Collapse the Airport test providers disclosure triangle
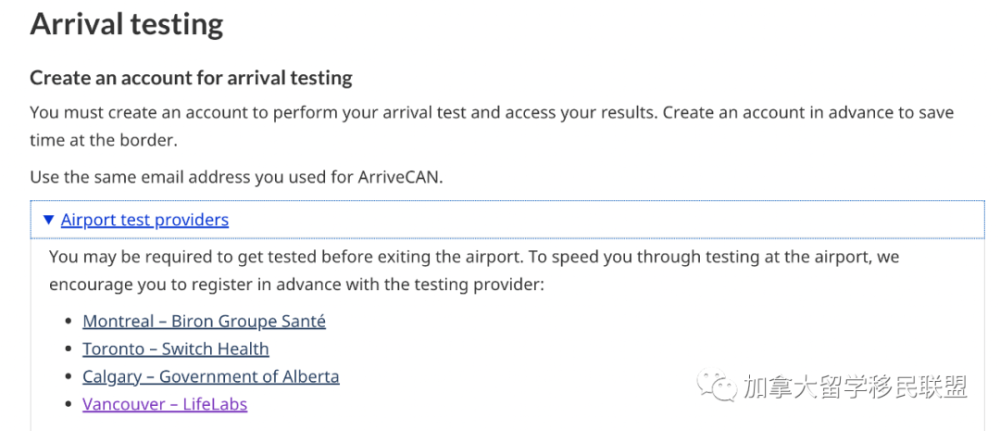 [48, 221]
